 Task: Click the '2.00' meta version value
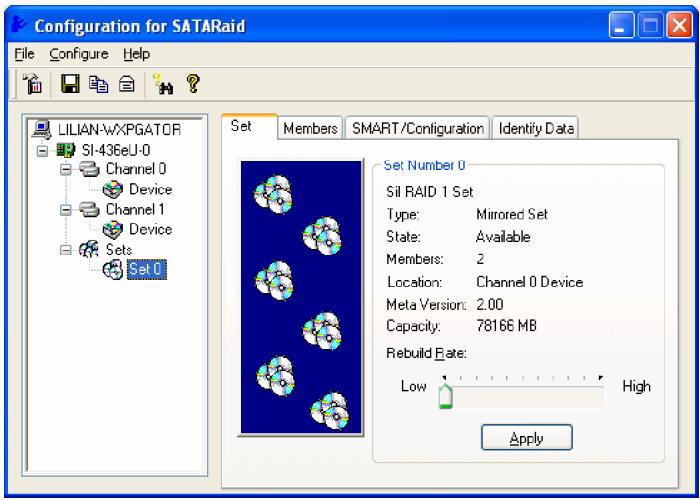point(490,305)
